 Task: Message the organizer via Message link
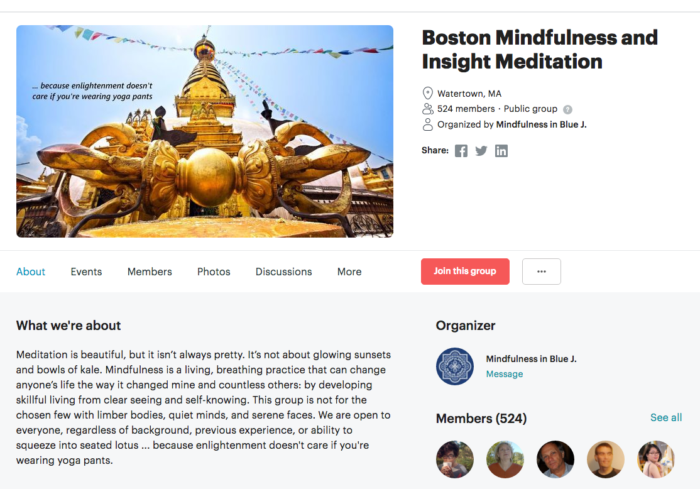click(504, 374)
